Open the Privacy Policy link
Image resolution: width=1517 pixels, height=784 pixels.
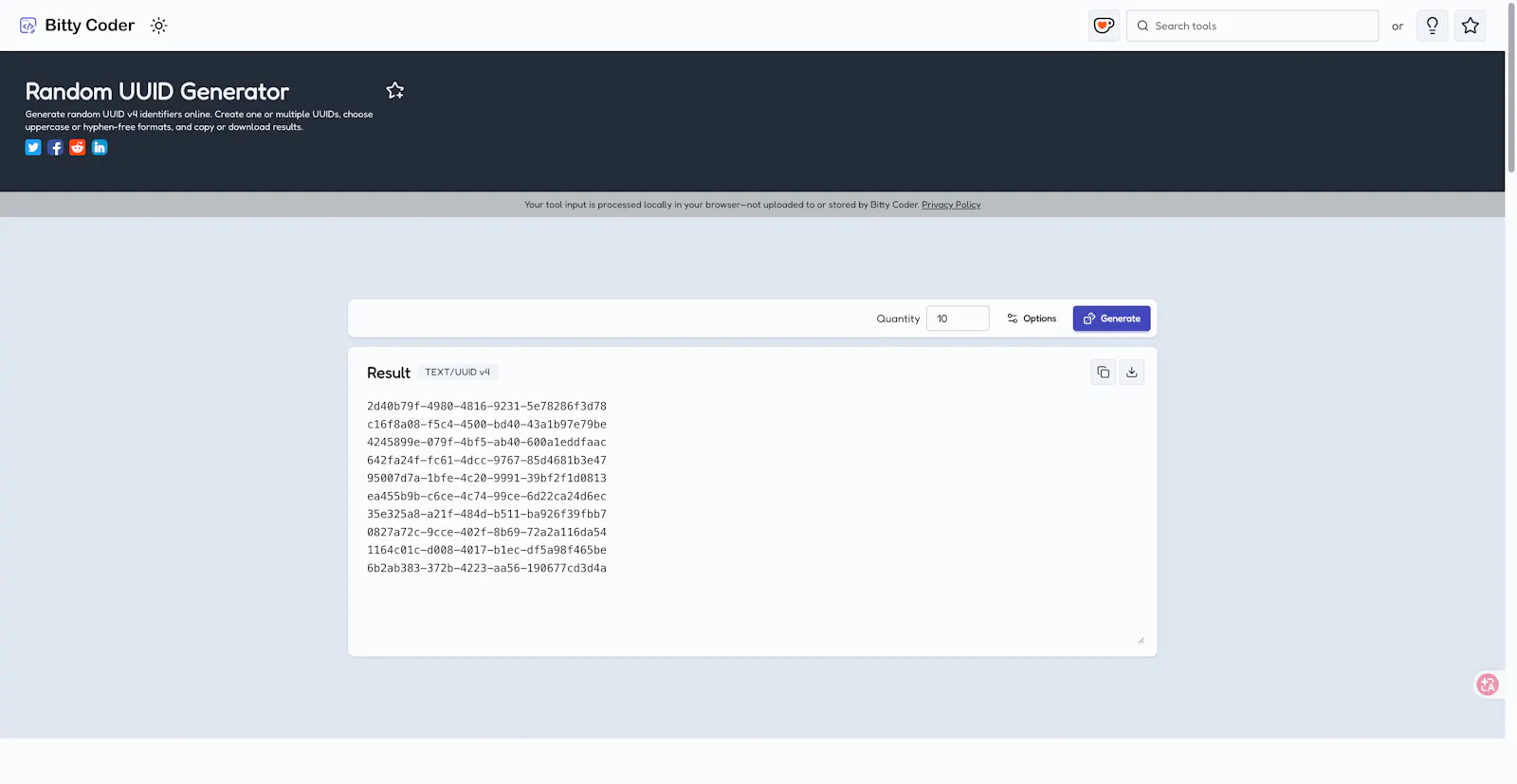coord(951,205)
